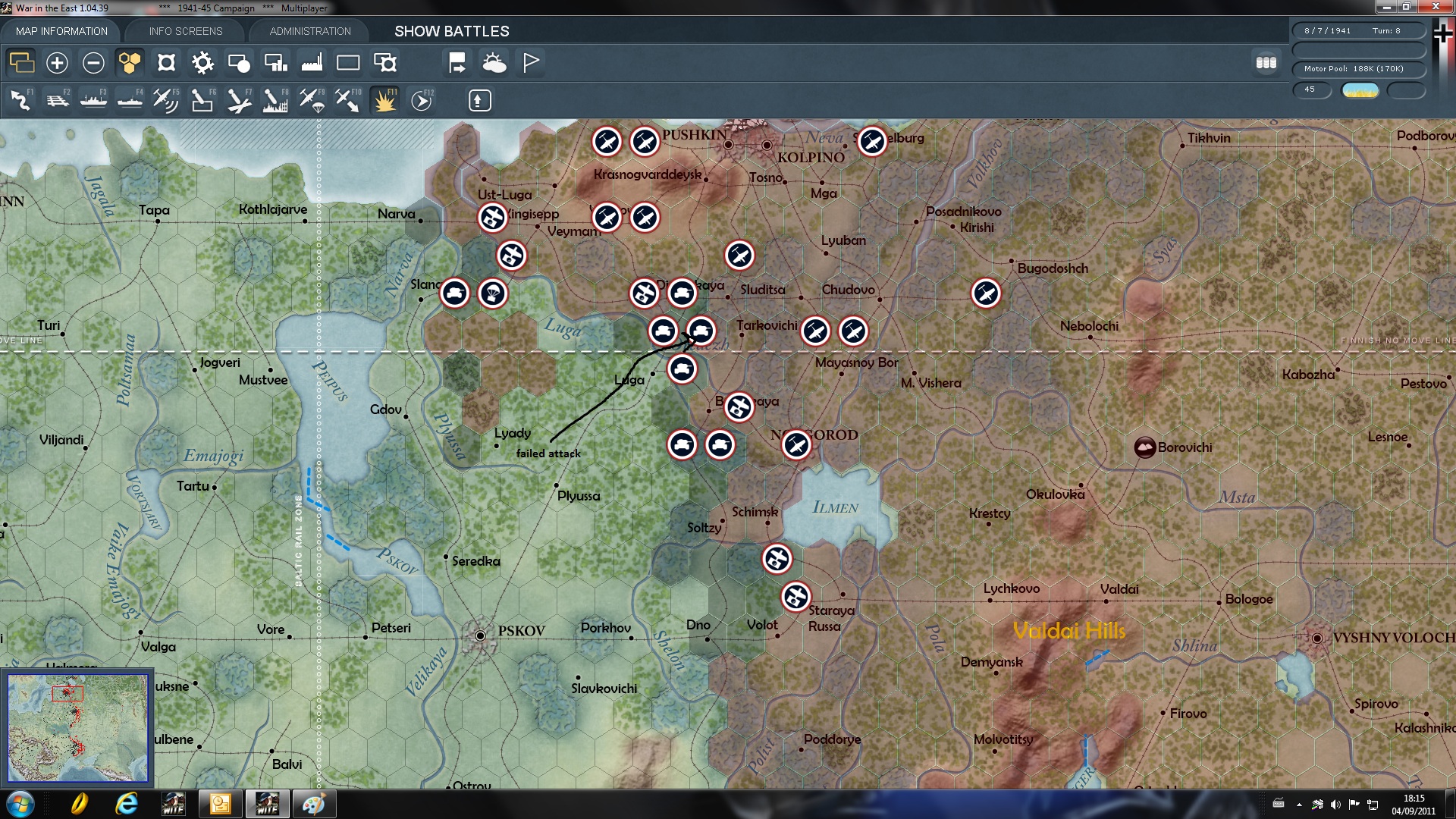Click the four-cornered frame icon in the toolbar
This screenshot has height=819, width=1456.
click(x=166, y=62)
